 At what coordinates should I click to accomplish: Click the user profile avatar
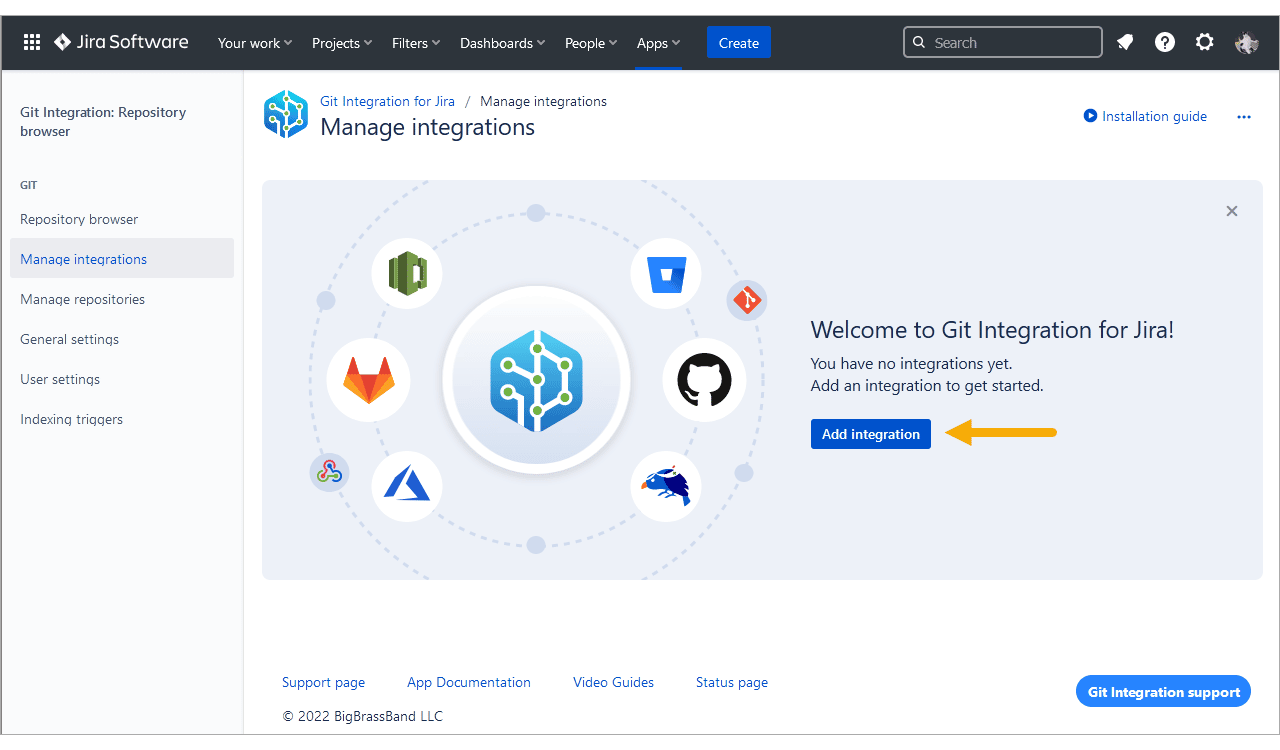(1246, 42)
